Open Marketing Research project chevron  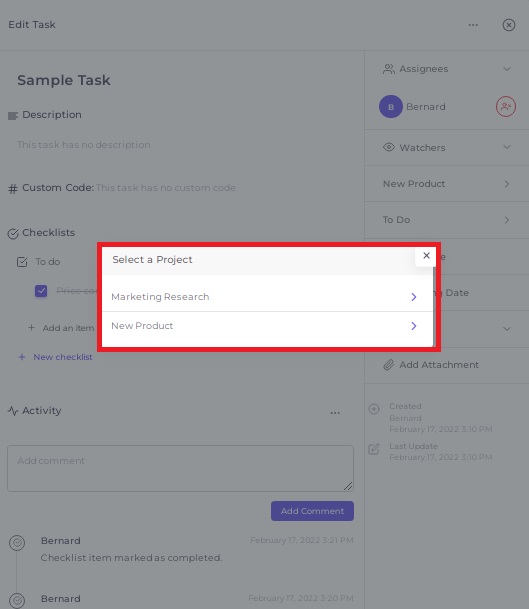(414, 297)
